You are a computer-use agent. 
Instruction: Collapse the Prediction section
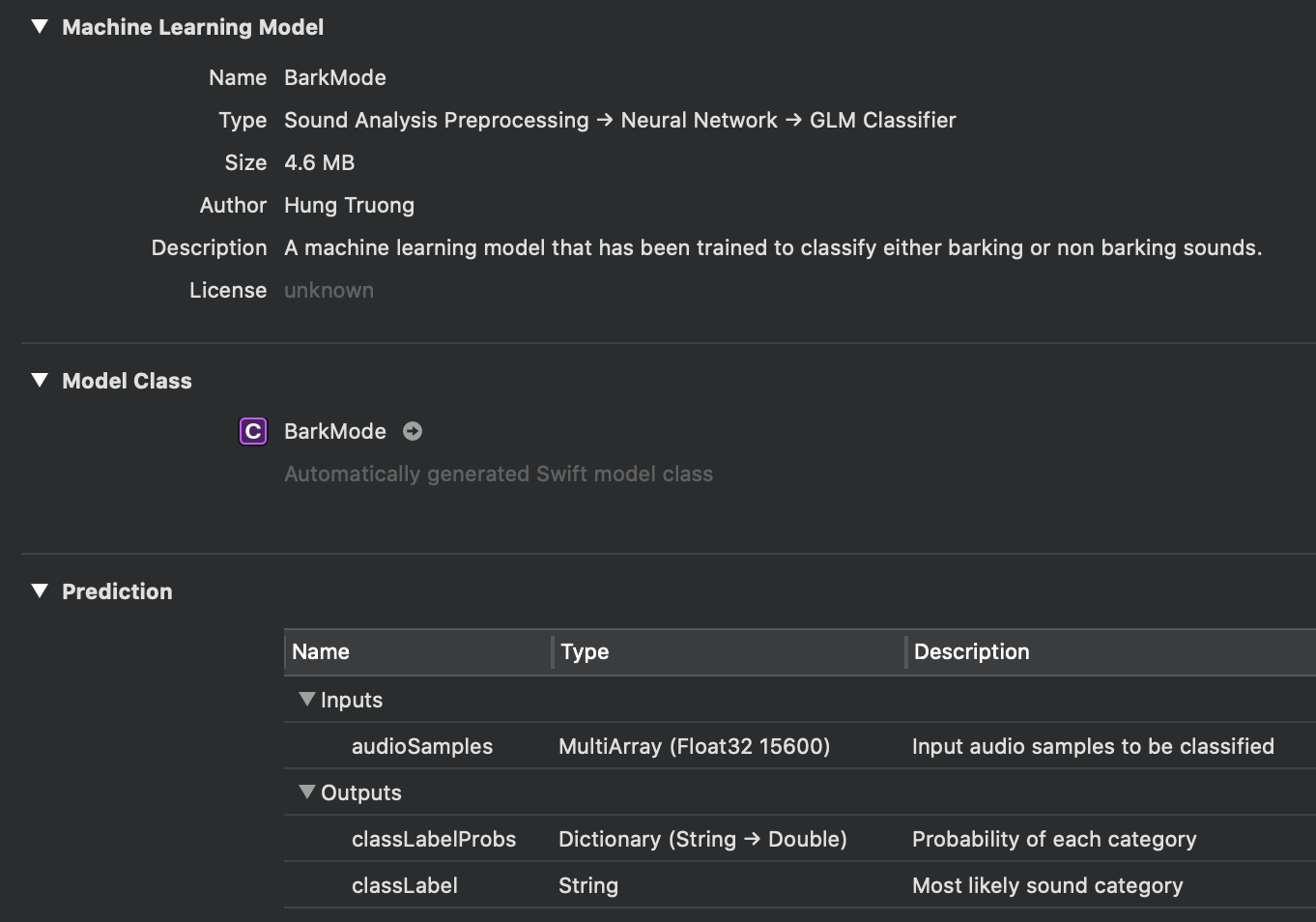point(40,591)
